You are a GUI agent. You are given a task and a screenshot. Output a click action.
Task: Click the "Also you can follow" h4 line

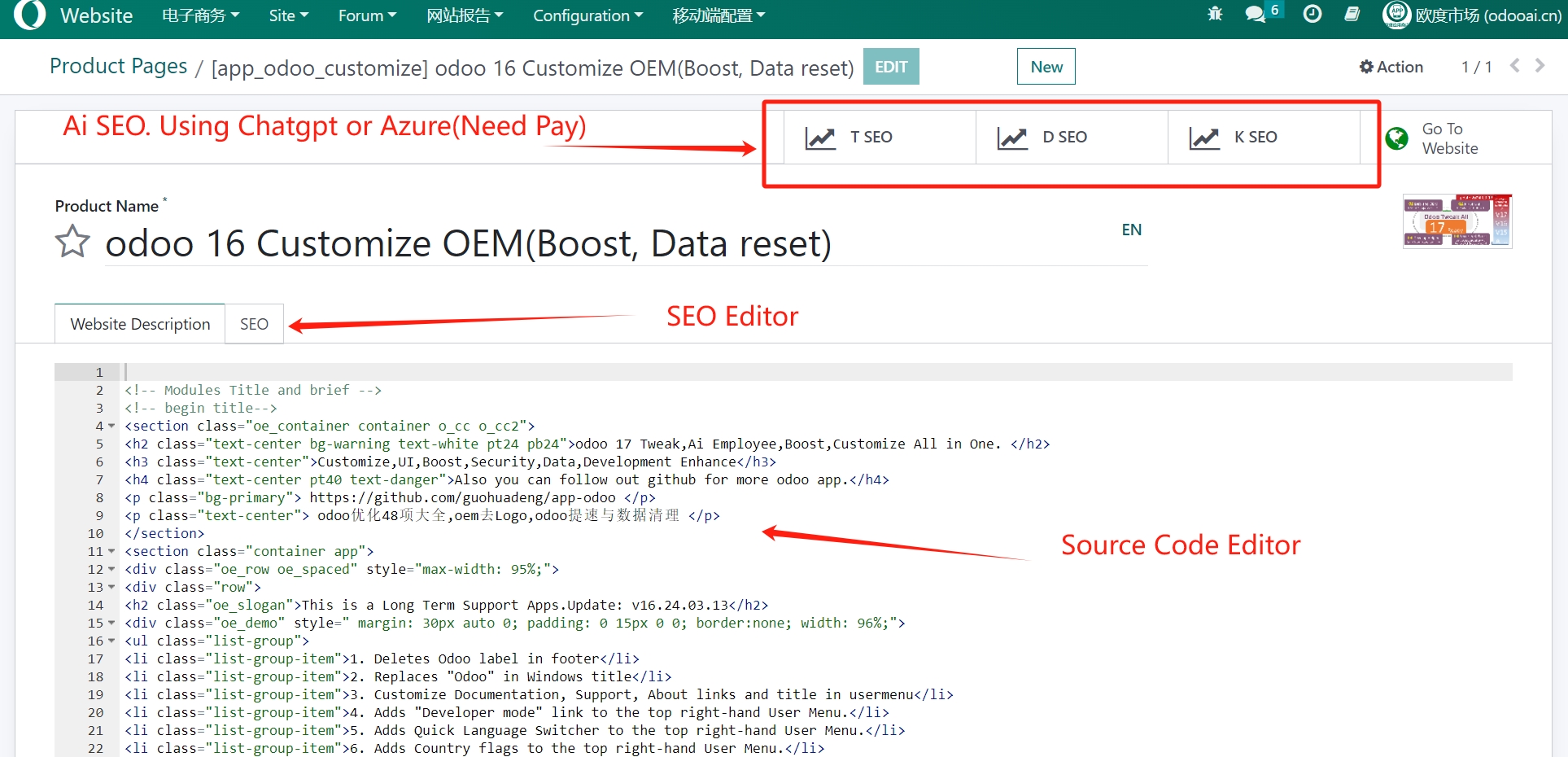click(506, 479)
